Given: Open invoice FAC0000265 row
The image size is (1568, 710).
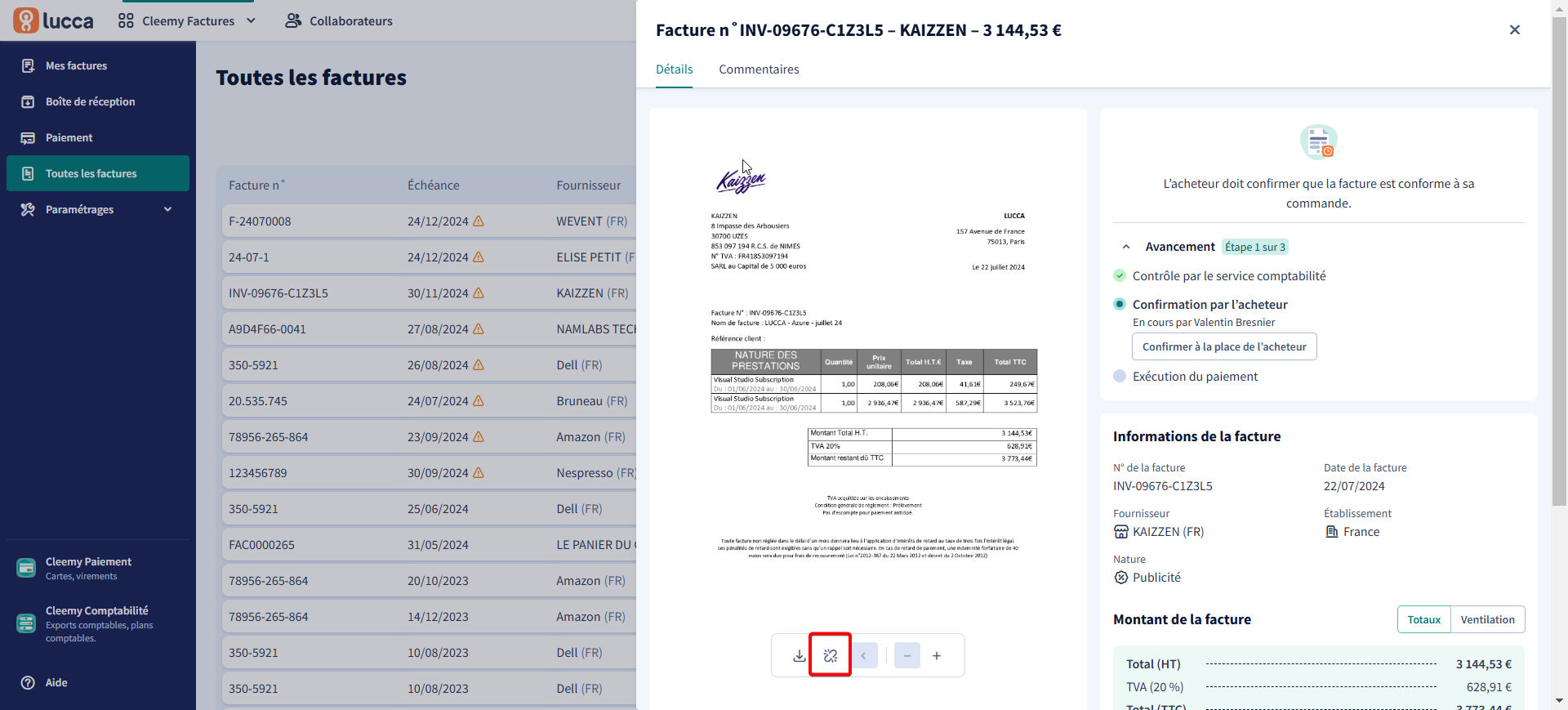Looking at the screenshot, I should pos(429,545).
